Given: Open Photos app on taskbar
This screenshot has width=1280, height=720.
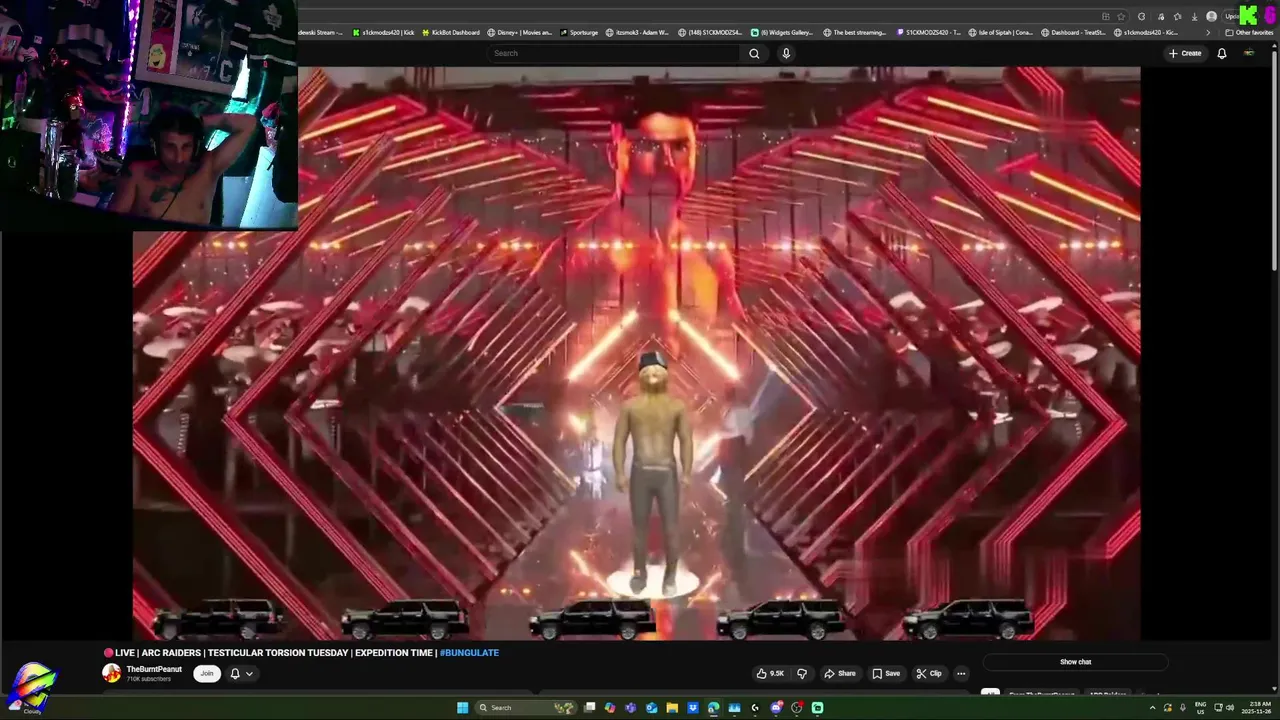Looking at the screenshot, I should [x=734, y=708].
